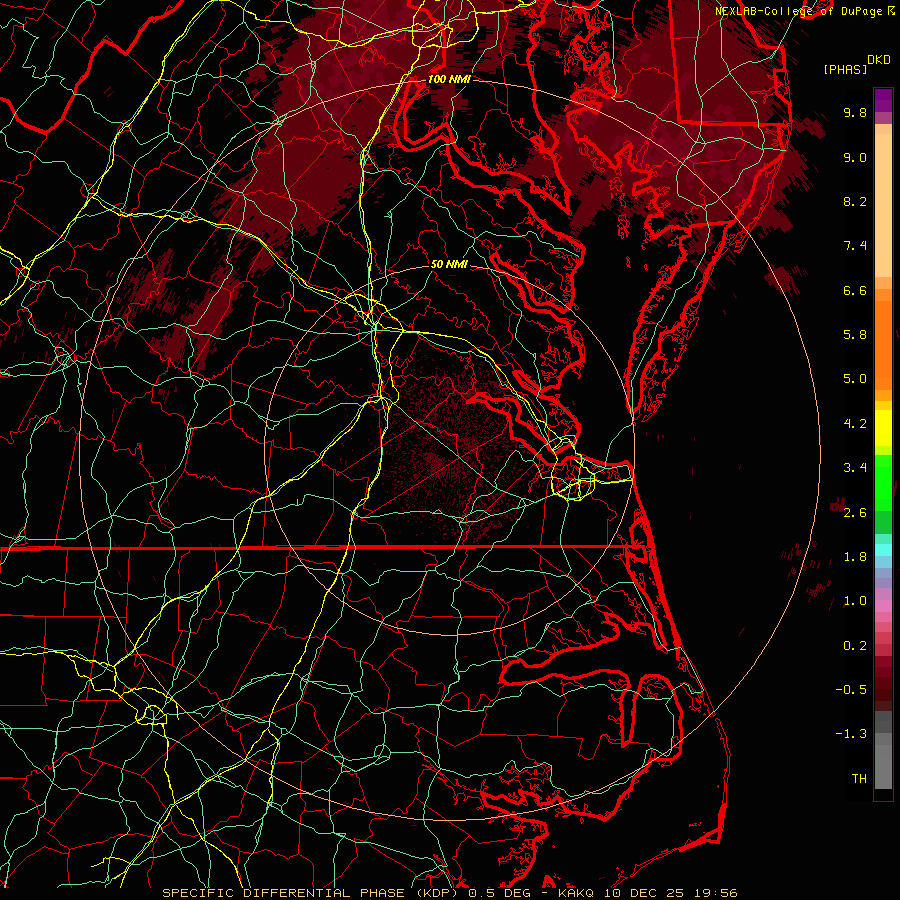Click the [PHAS] unit label
The height and width of the screenshot is (900, 900).
tap(845, 69)
